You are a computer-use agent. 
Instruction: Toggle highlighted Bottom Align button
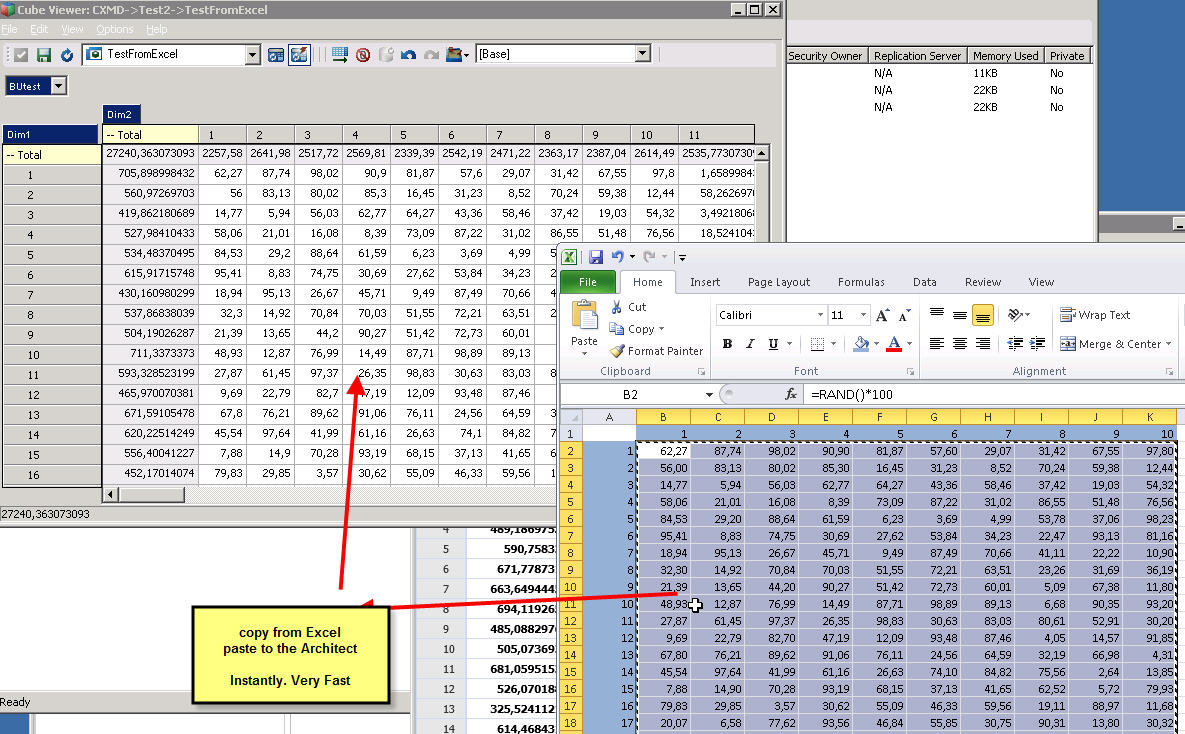(982, 315)
